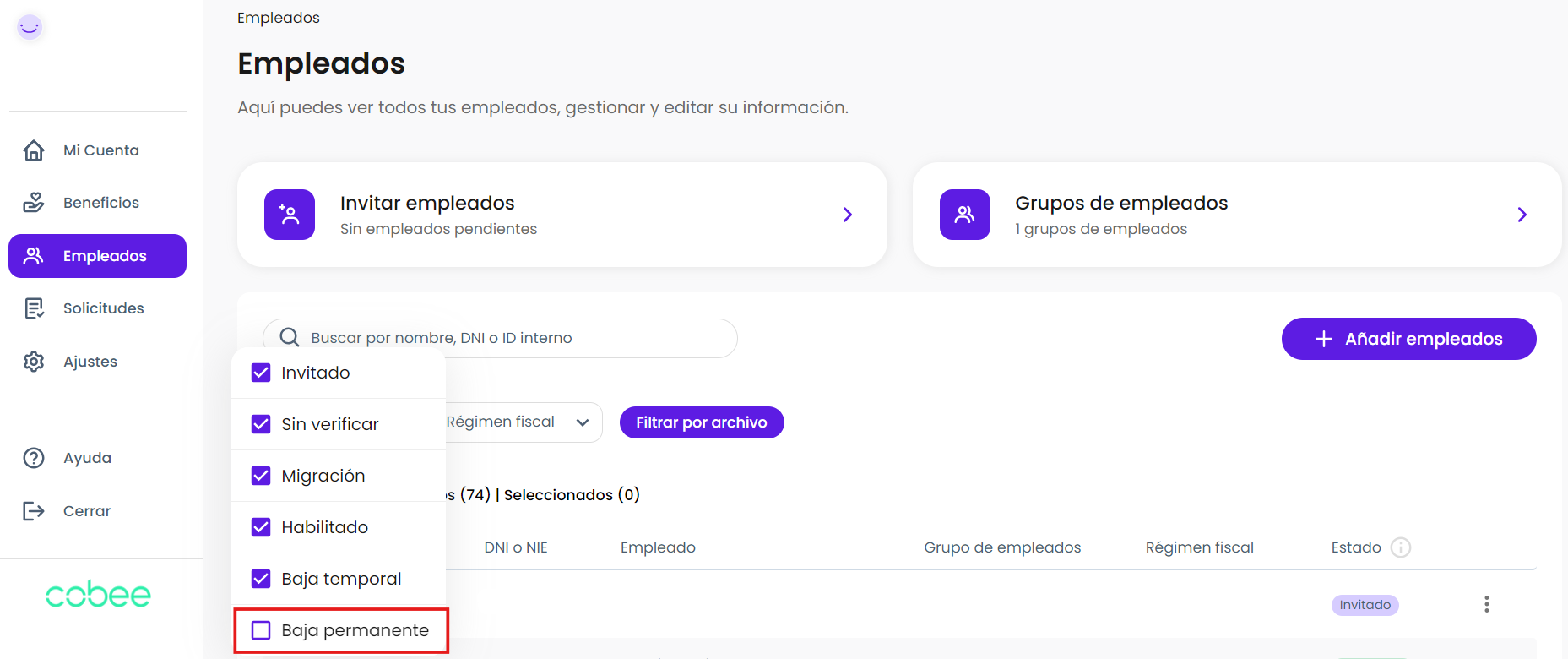Click the Estado info circle icon
Image resolution: width=1568 pixels, height=659 pixels.
click(x=1401, y=547)
